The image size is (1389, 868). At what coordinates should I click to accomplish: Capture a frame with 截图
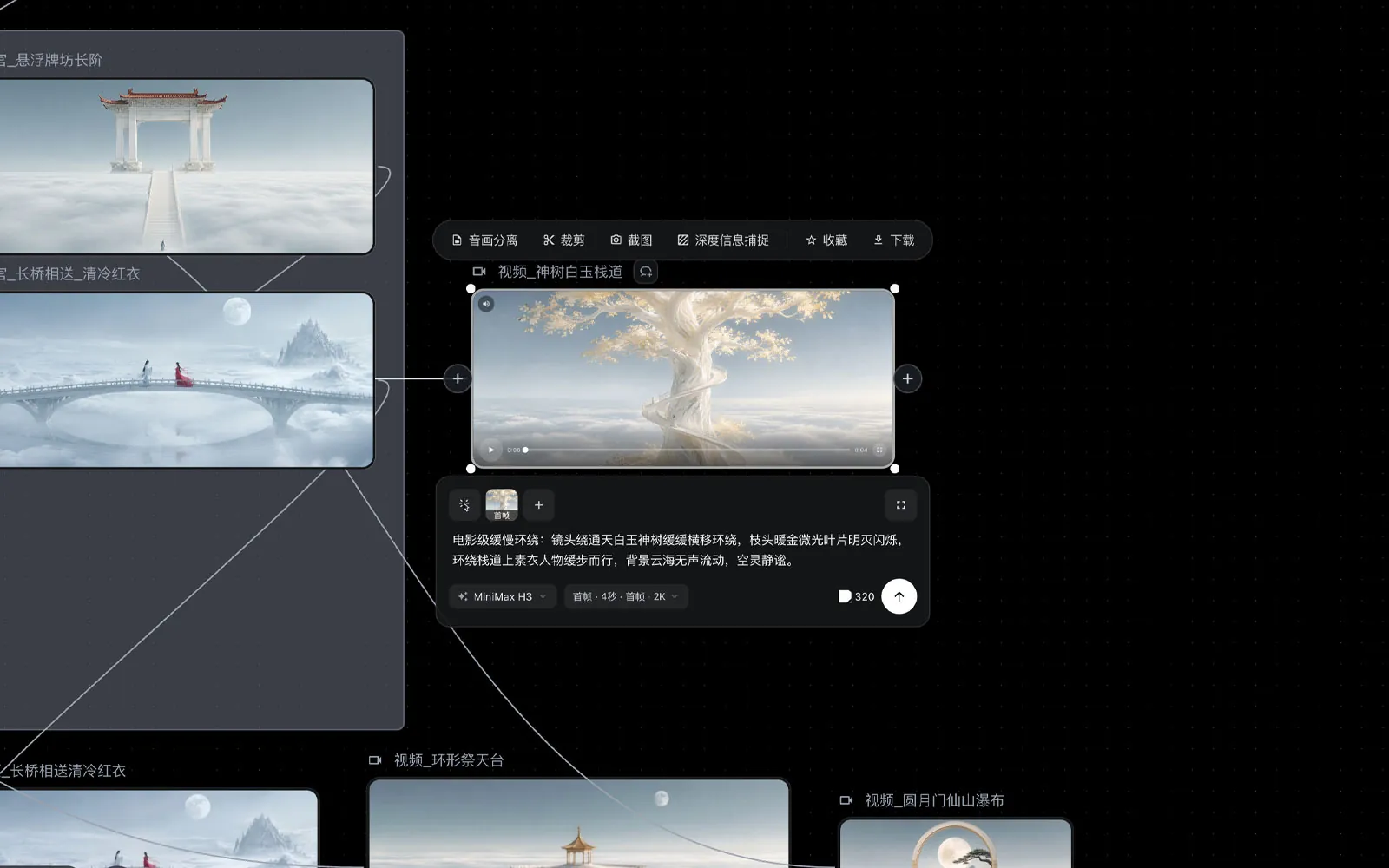[631, 240]
